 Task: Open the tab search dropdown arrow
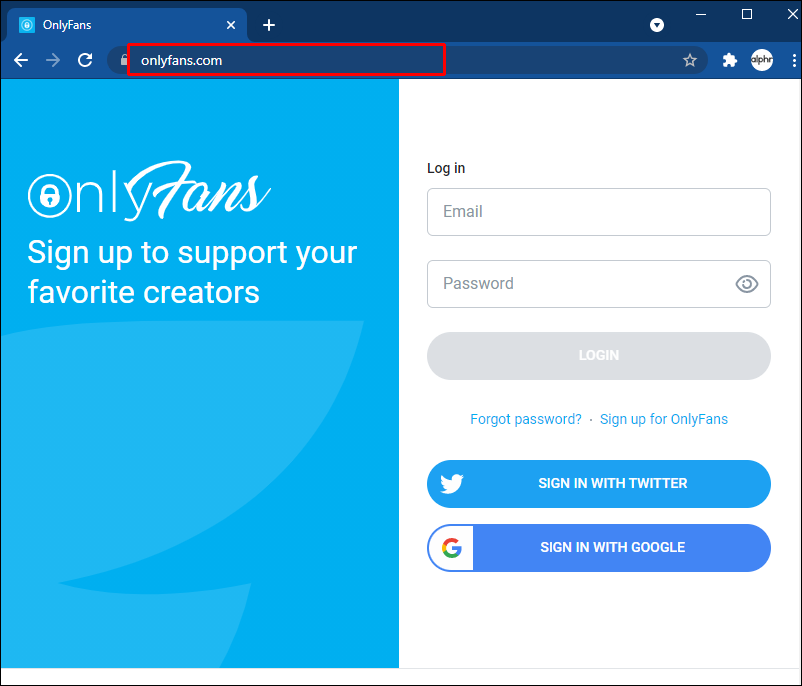click(657, 25)
